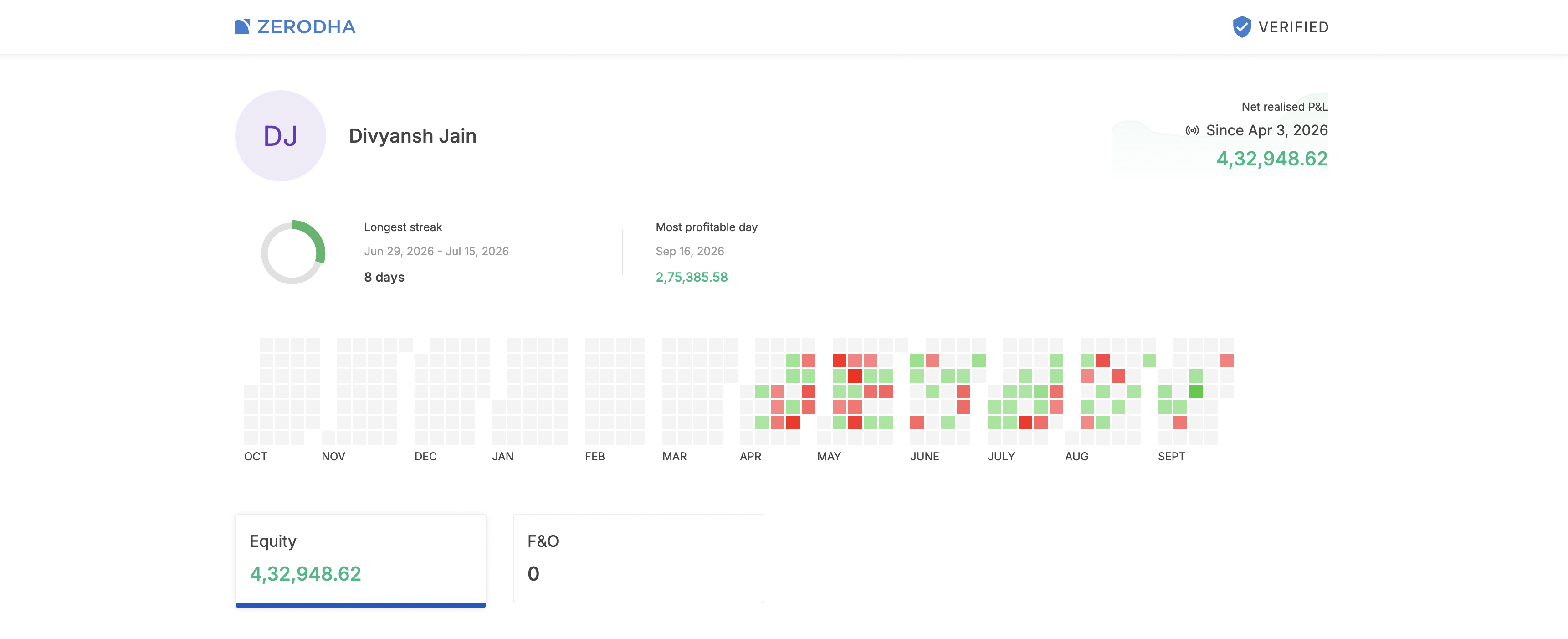The height and width of the screenshot is (639, 1568).
Task: Click the Zerodha logo icon
Action: [242, 27]
